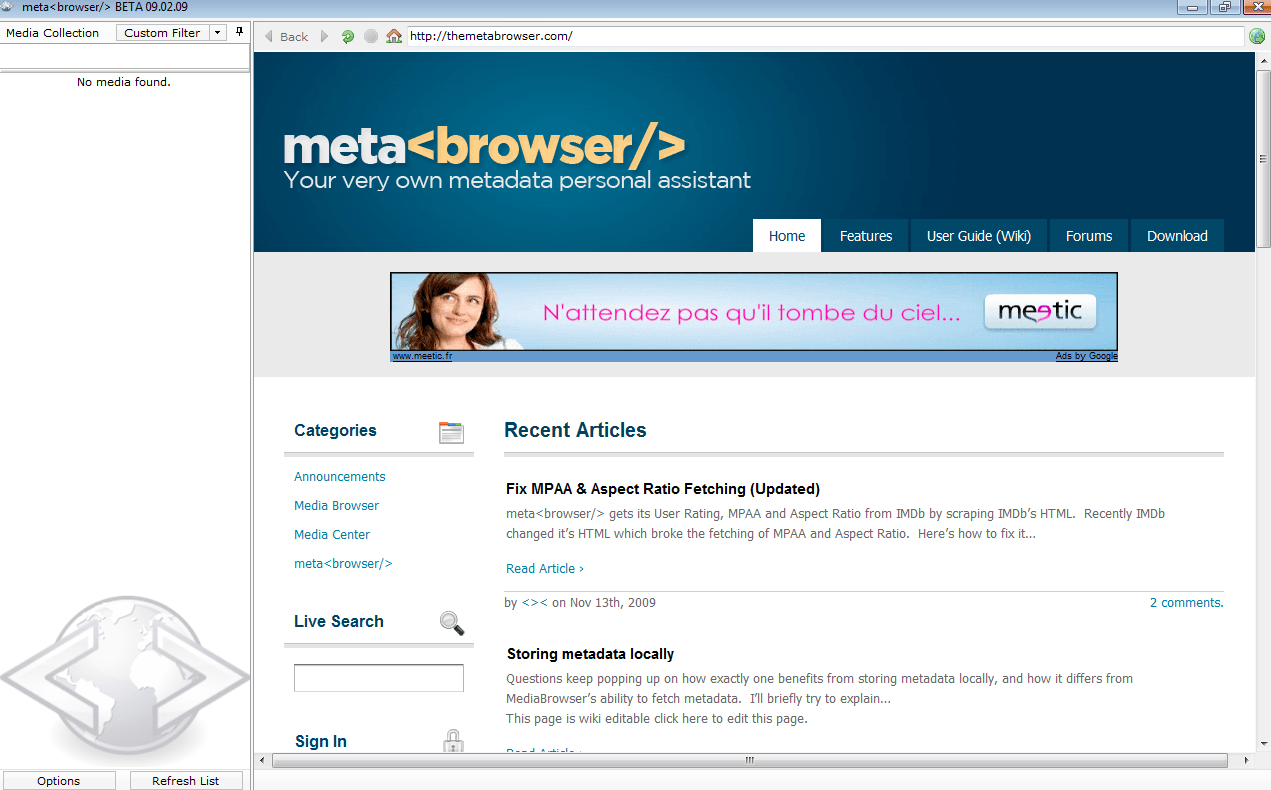Click the Sign In padlock icon
The height and width of the screenshot is (790, 1271).
pos(453,741)
